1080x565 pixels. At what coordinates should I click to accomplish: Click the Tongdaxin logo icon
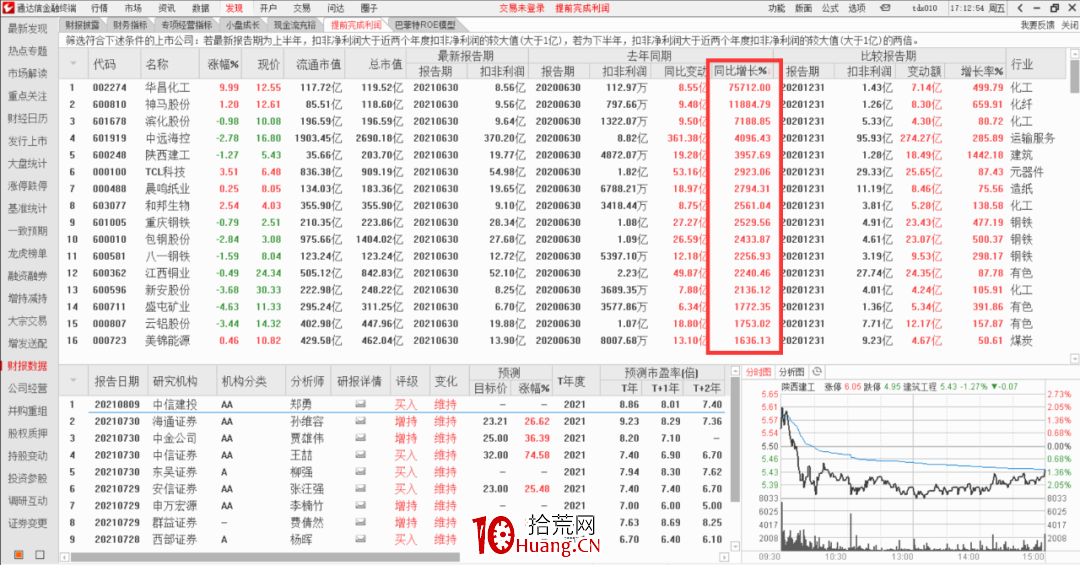[8, 8]
